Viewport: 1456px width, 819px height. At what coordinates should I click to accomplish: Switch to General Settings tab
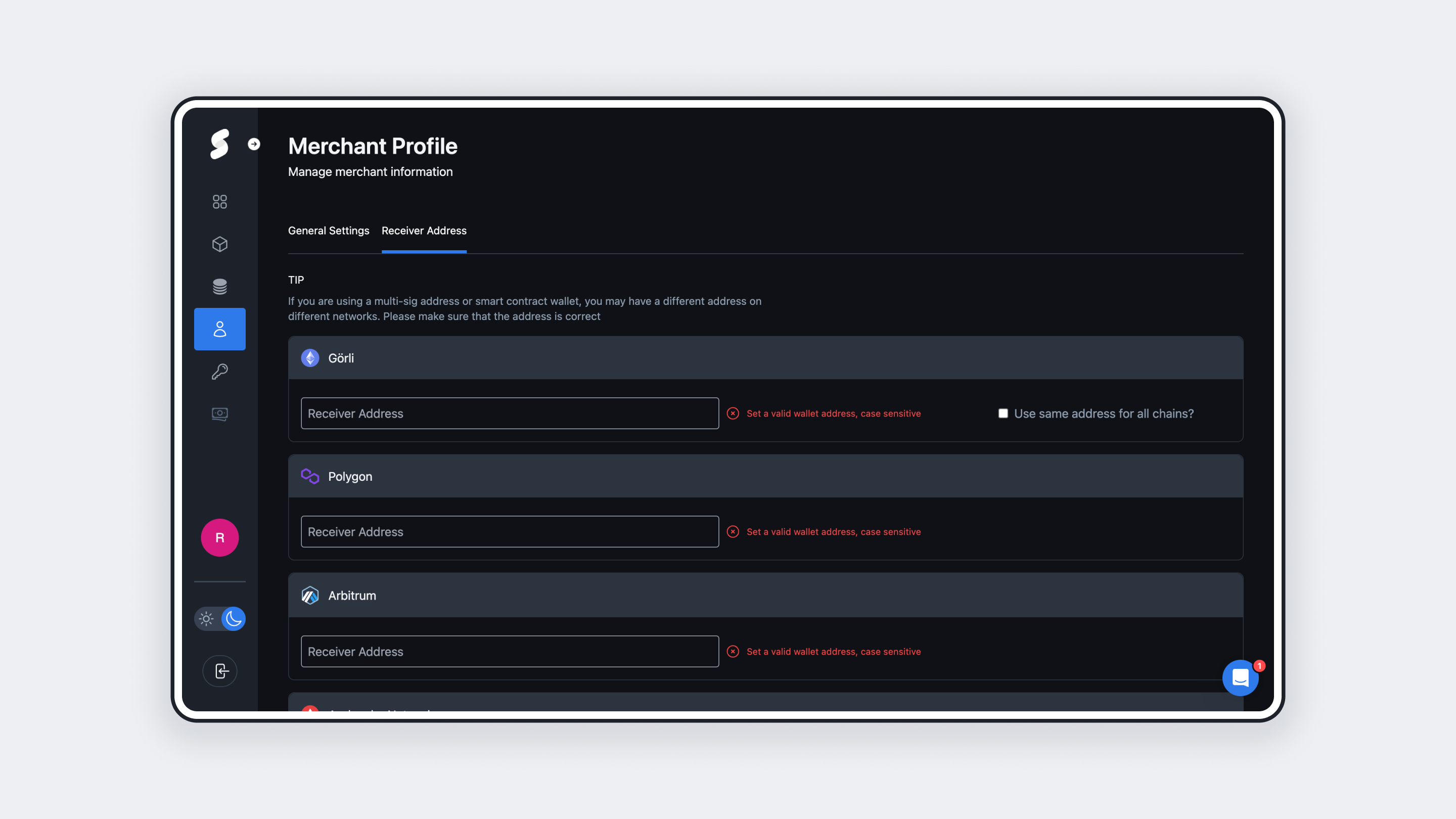click(329, 231)
